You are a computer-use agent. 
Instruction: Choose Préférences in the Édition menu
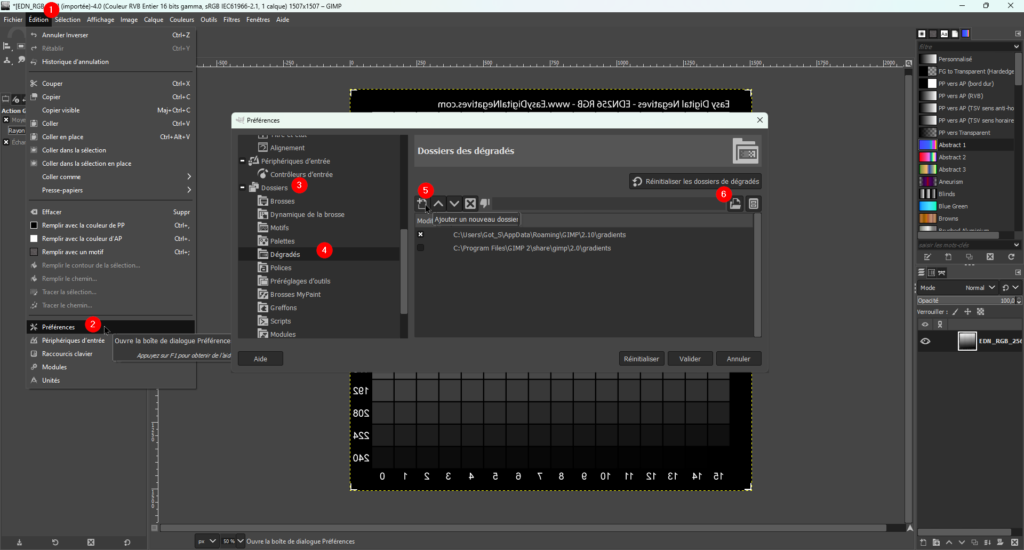pyautogui.click(x=110, y=327)
